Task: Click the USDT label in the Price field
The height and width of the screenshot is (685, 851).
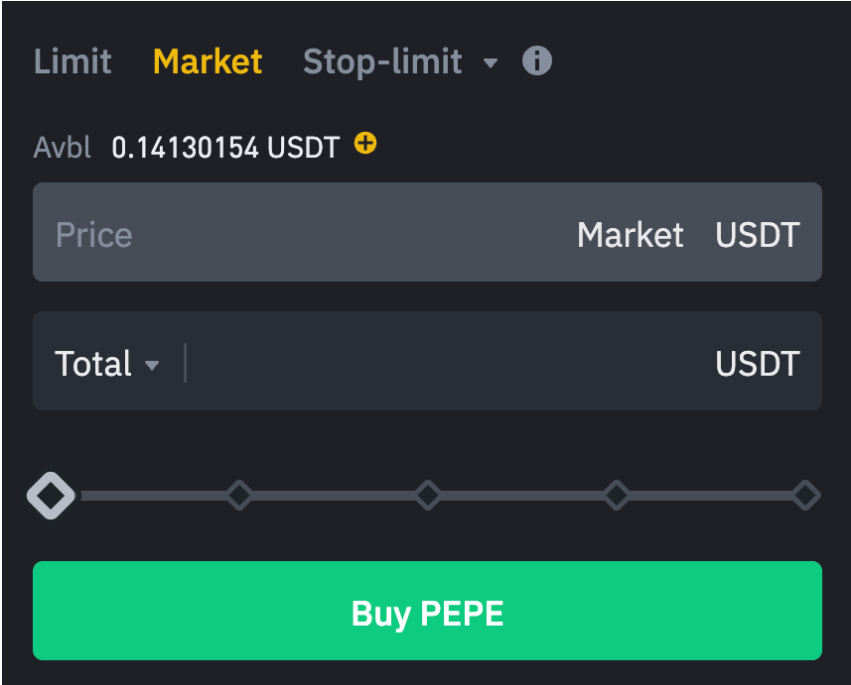Action: [x=757, y=233]
